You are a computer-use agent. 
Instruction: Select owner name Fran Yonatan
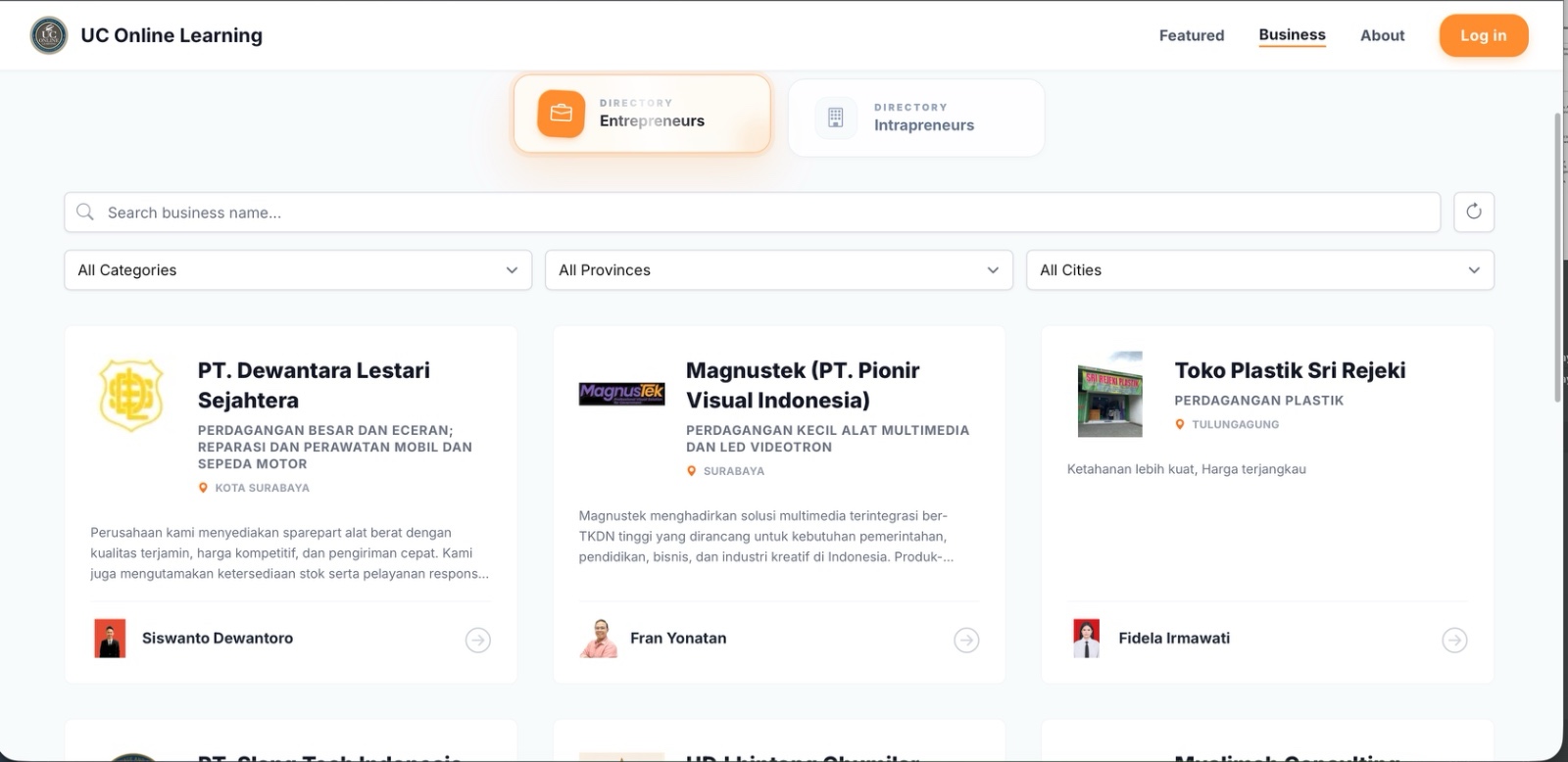pyautogui.click(x=678, y=638)
